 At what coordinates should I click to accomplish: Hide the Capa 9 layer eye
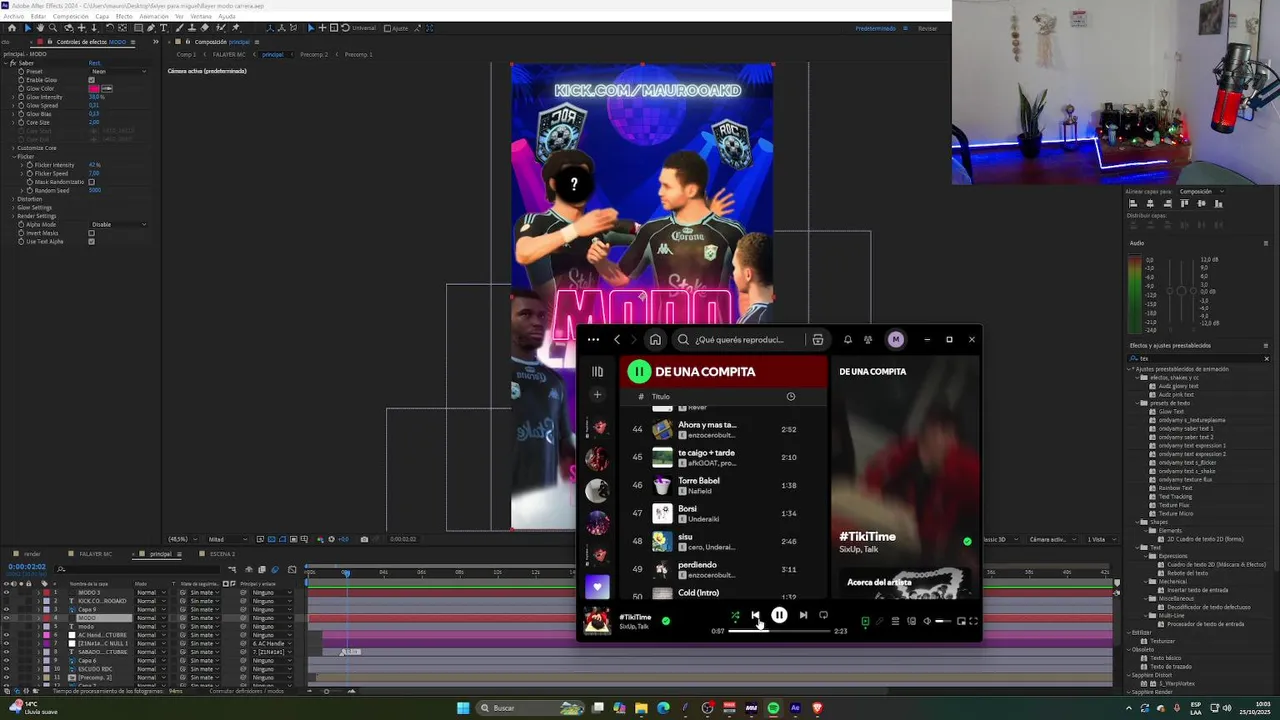pyautogui.click(x=6, y=609)
